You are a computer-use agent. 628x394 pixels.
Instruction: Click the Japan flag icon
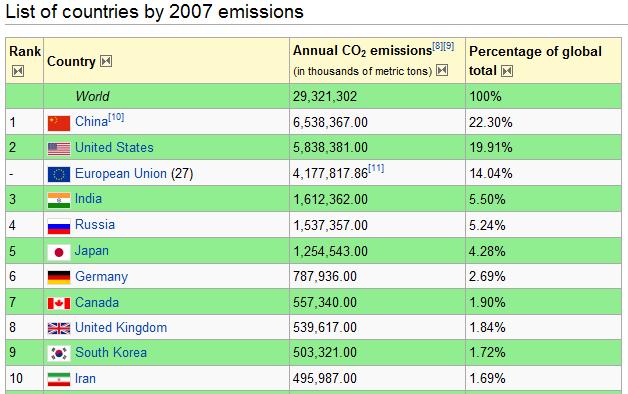[59, 252]
